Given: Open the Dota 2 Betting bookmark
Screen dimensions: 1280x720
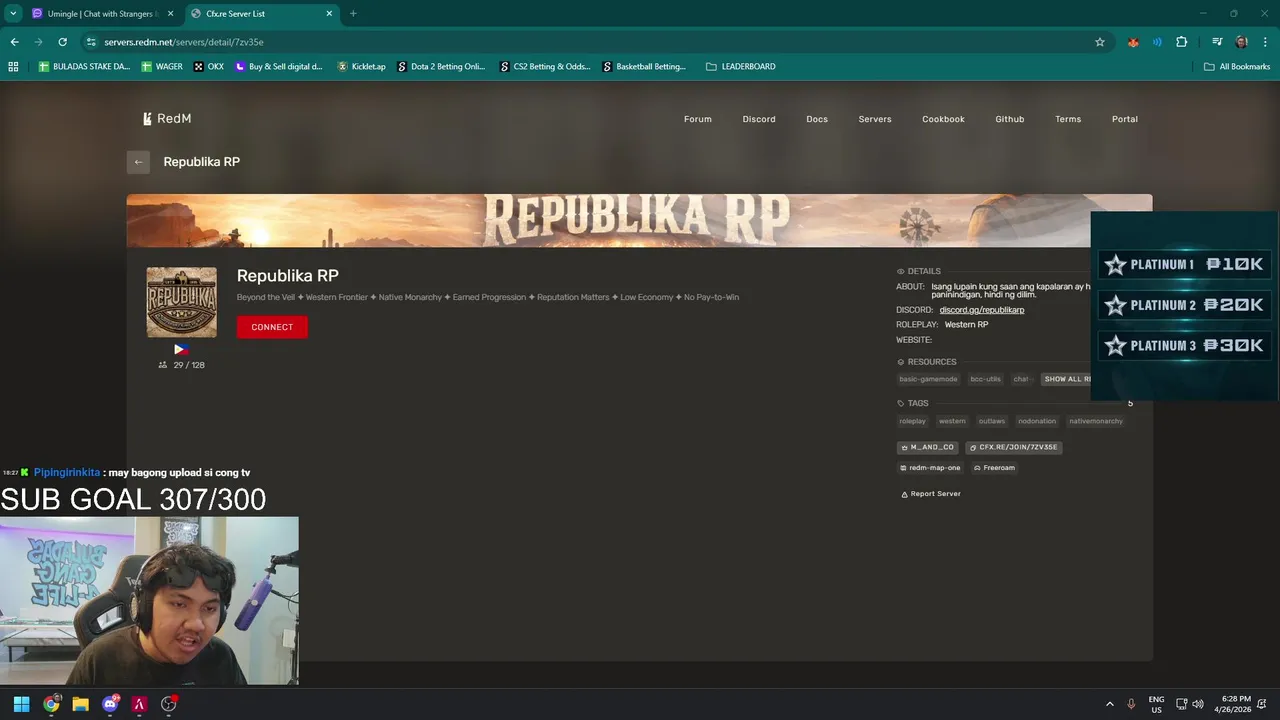Looking at the screenshot, I should pyautogui.click(x=441, y=67).
